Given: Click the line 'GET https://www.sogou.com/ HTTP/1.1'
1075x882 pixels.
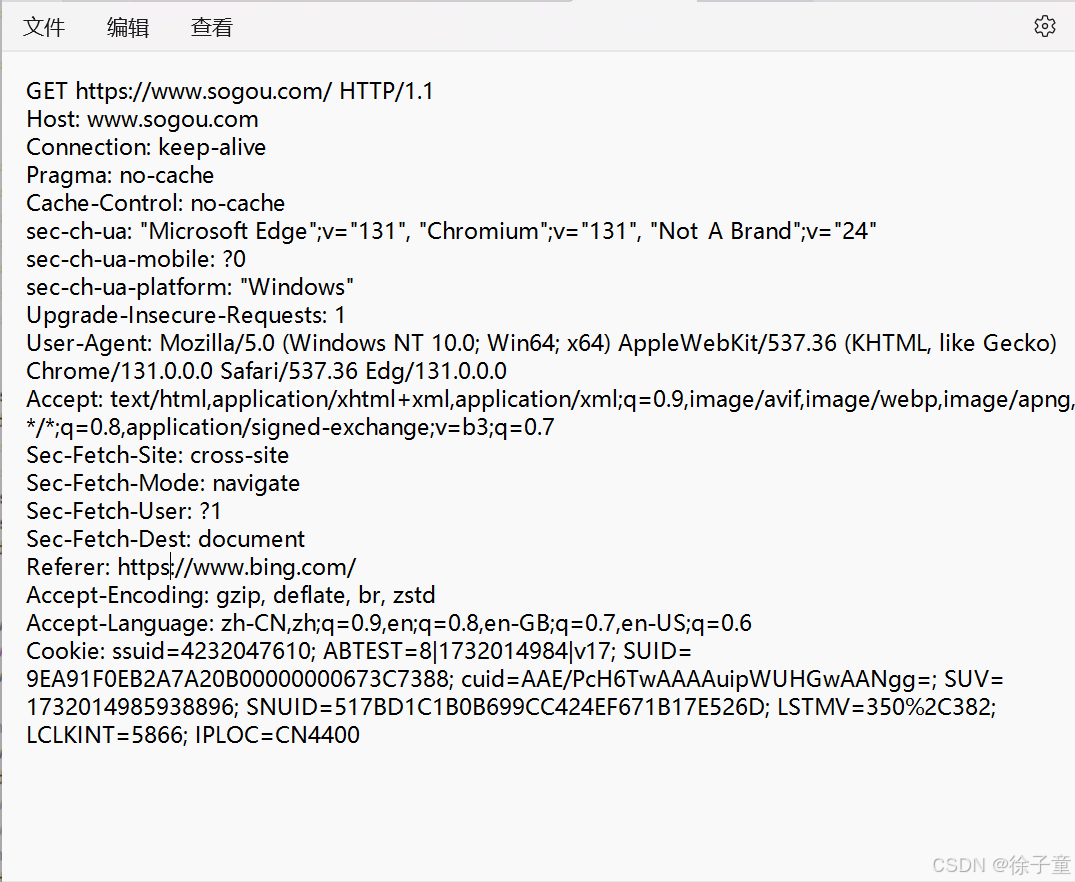Looking at the screenshot, I should click(230, 91).
